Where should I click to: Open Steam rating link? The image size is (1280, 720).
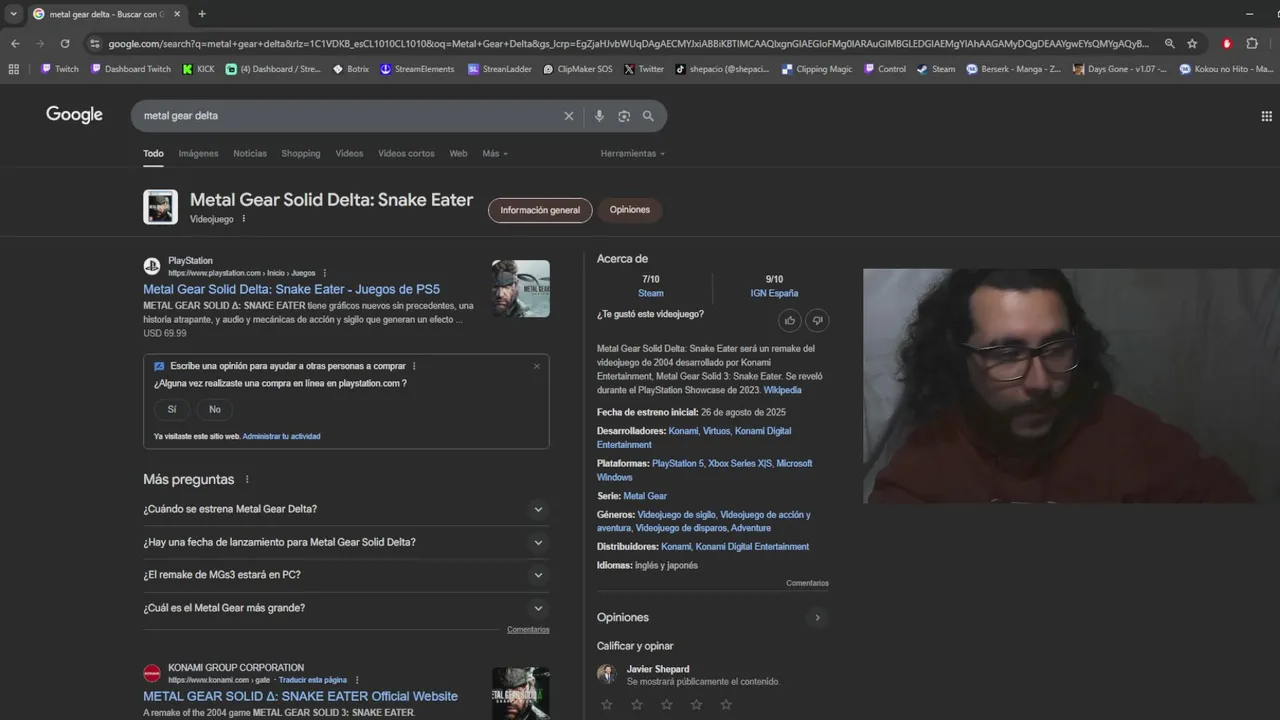coord(651,293)
